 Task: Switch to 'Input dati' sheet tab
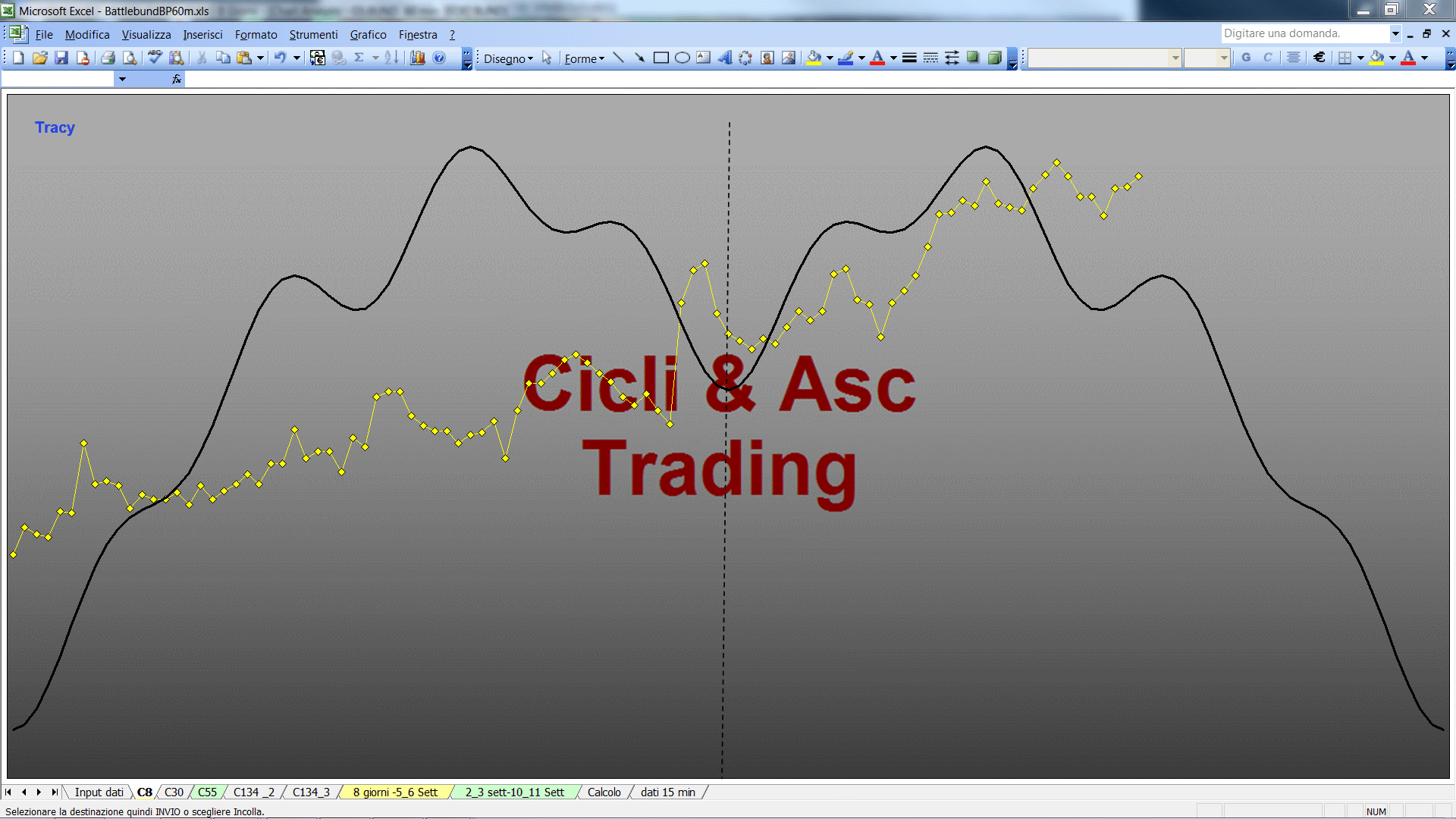coord(99,792)
